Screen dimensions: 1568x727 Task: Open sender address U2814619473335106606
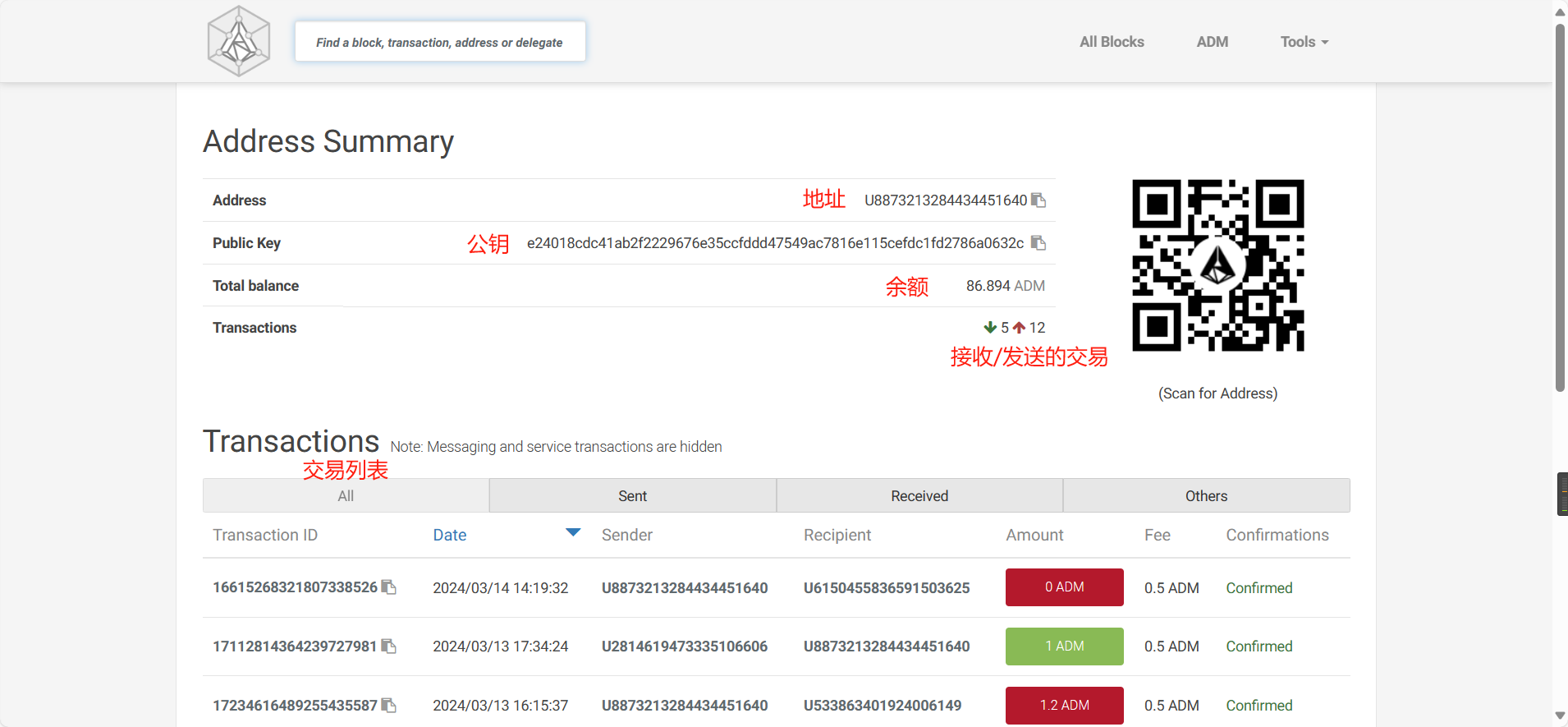685,646
